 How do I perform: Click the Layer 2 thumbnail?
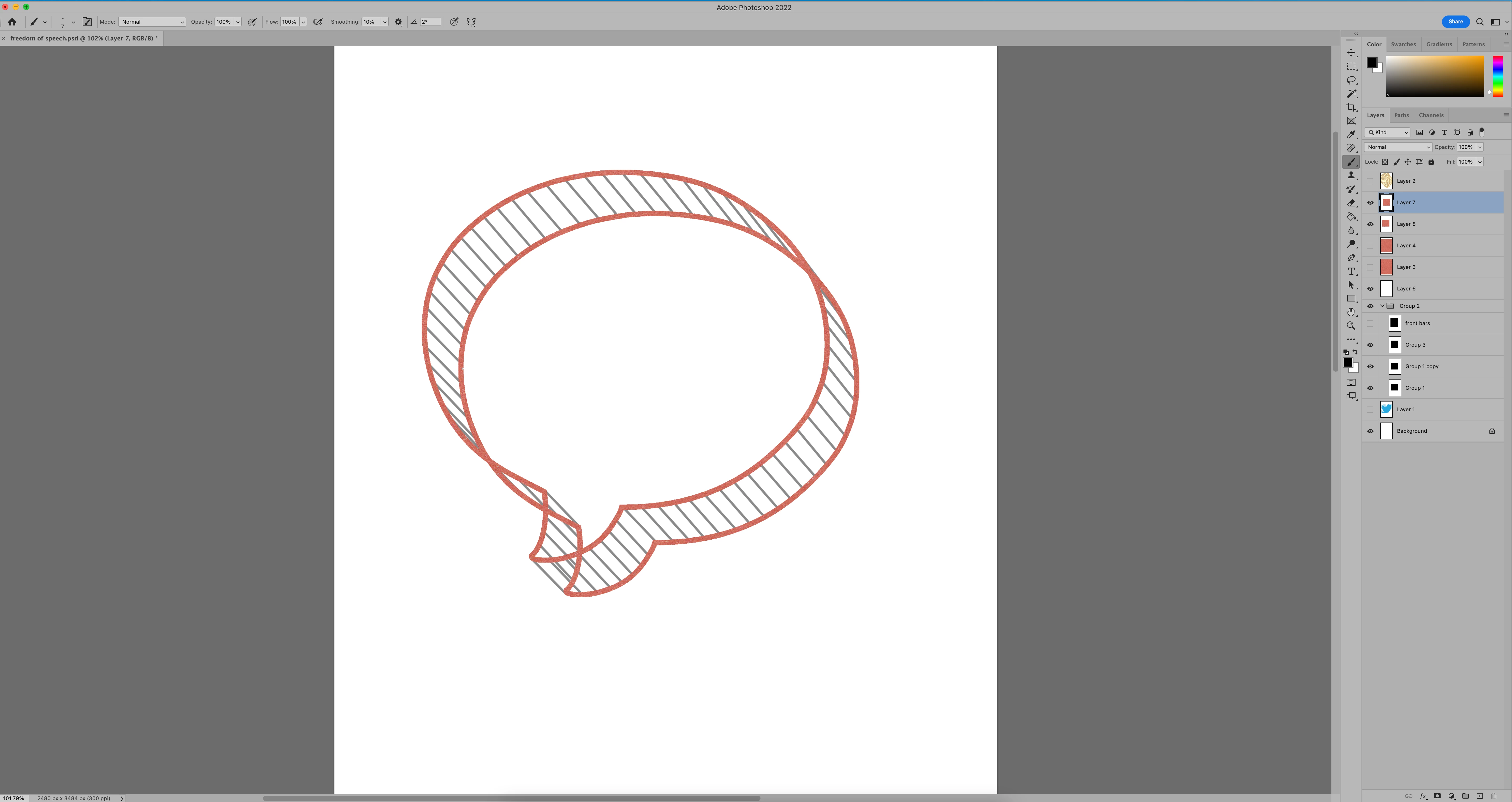[x=1386, y=181]
